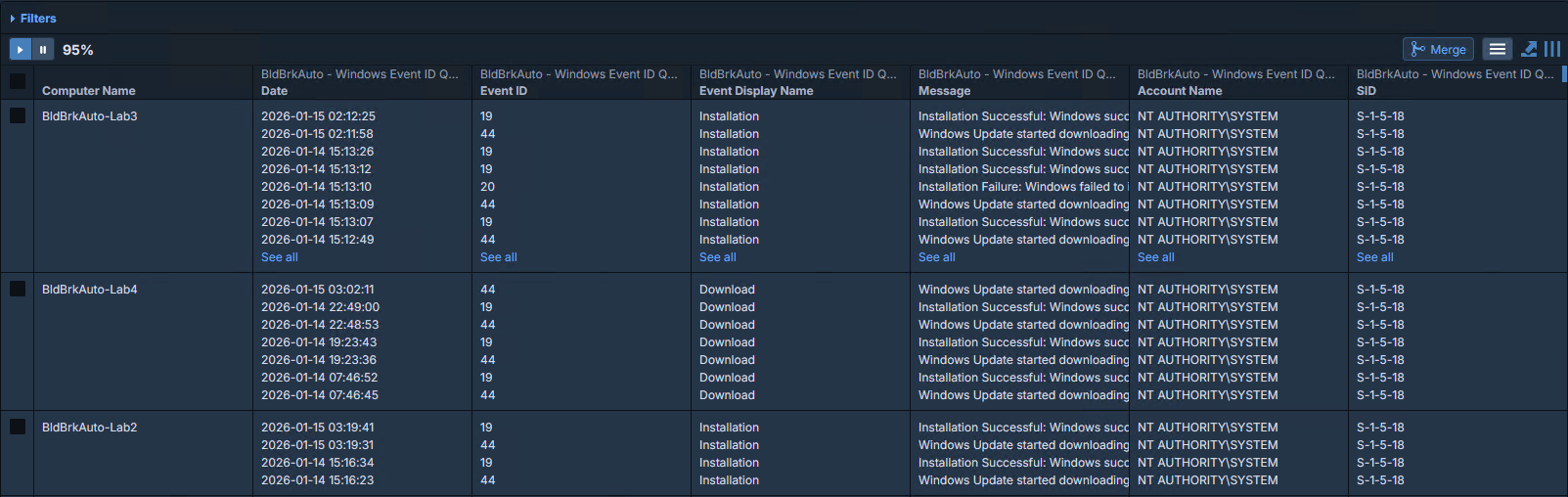Check the BldBrkAuto-Lab2 row checkbox

(18, 427)
